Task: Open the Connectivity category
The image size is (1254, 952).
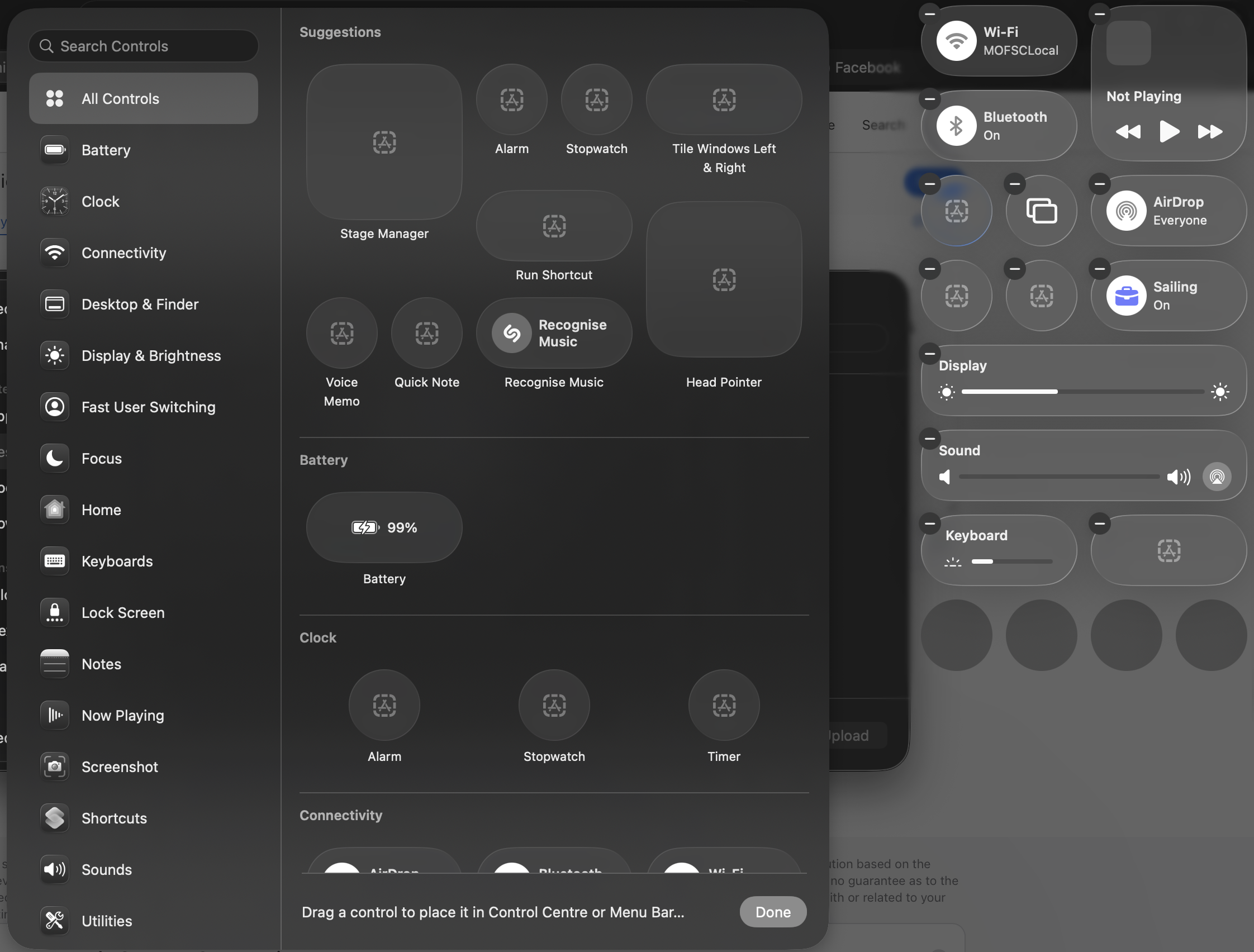Action: [123, 253]
